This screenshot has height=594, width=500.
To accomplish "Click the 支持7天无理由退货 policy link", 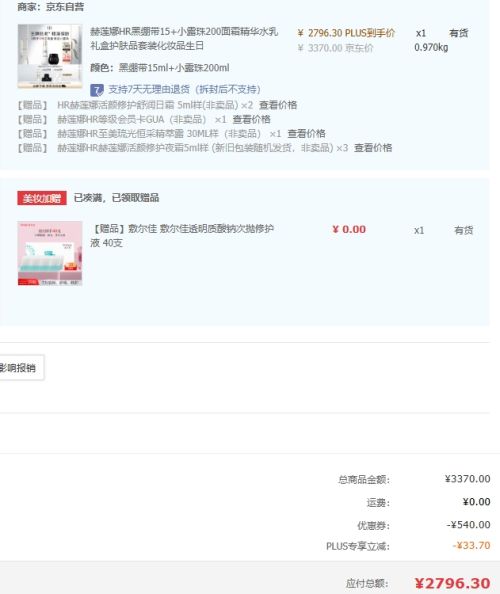I will (x=184, y=89).
